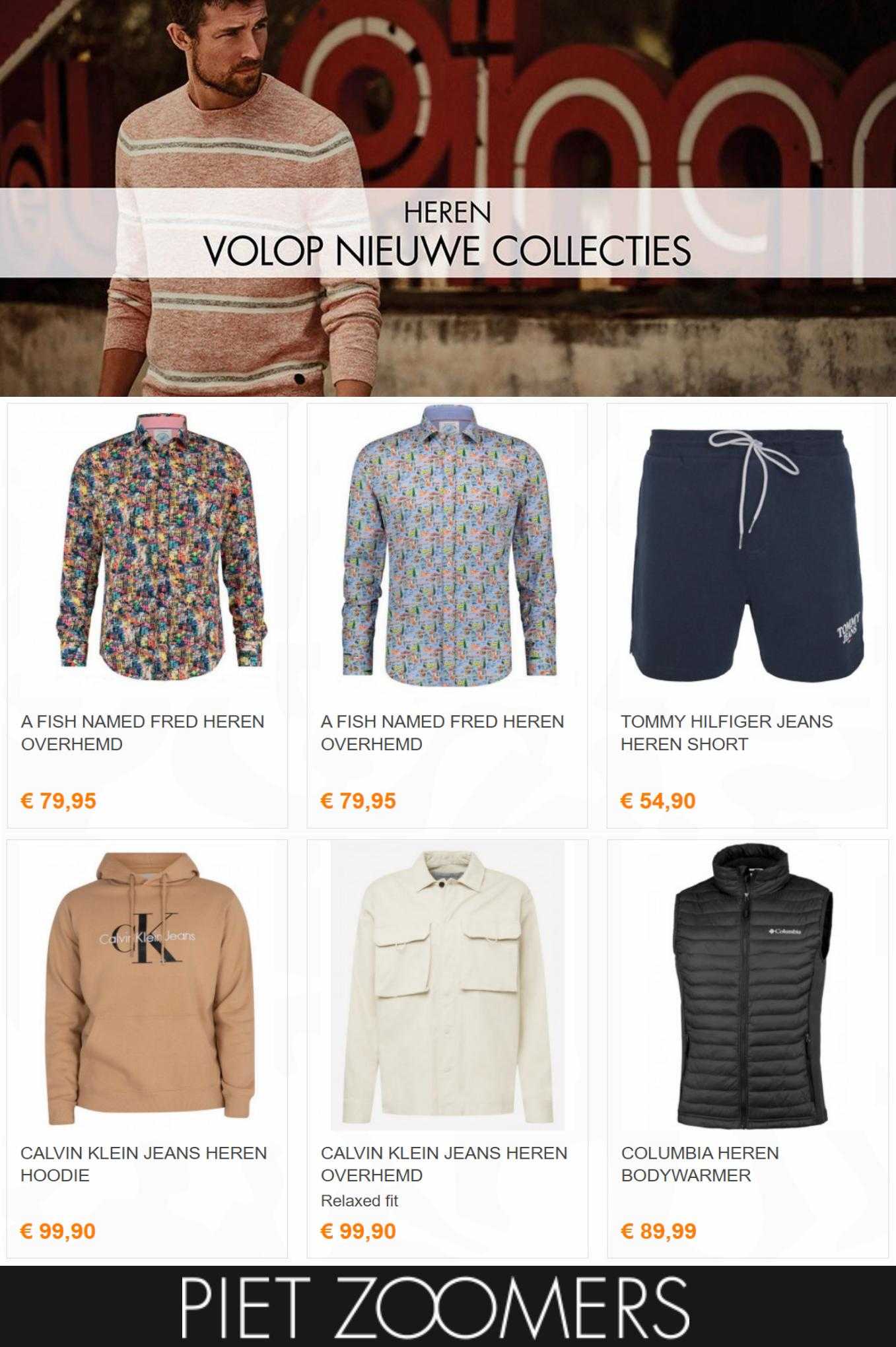Open the Columbia Heren Bodywarmer title
This screenshot has height=1347, width=896.
tap(700, 1164)
